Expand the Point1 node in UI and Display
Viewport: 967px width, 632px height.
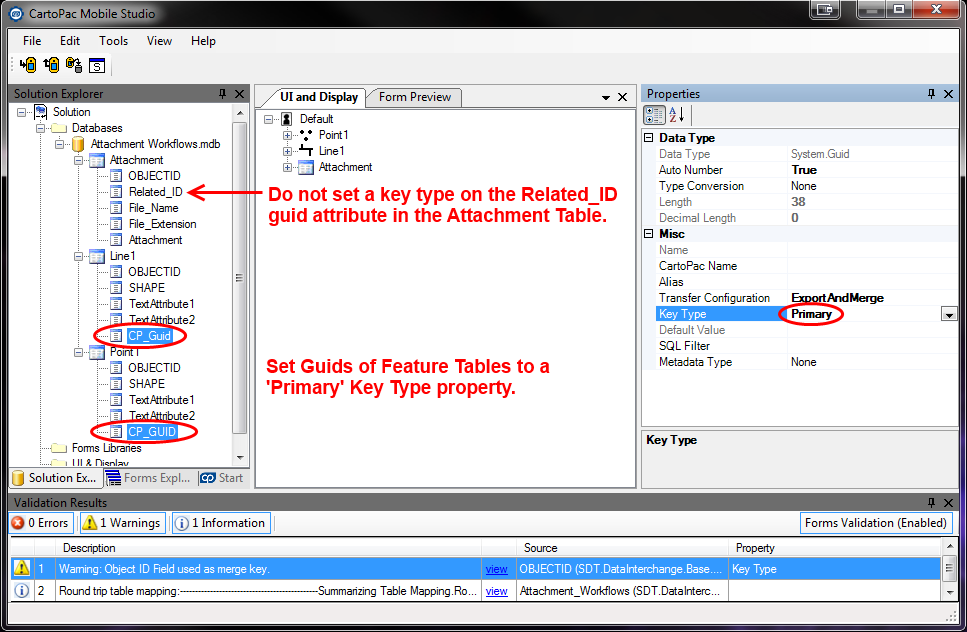(x=288, y=135)
